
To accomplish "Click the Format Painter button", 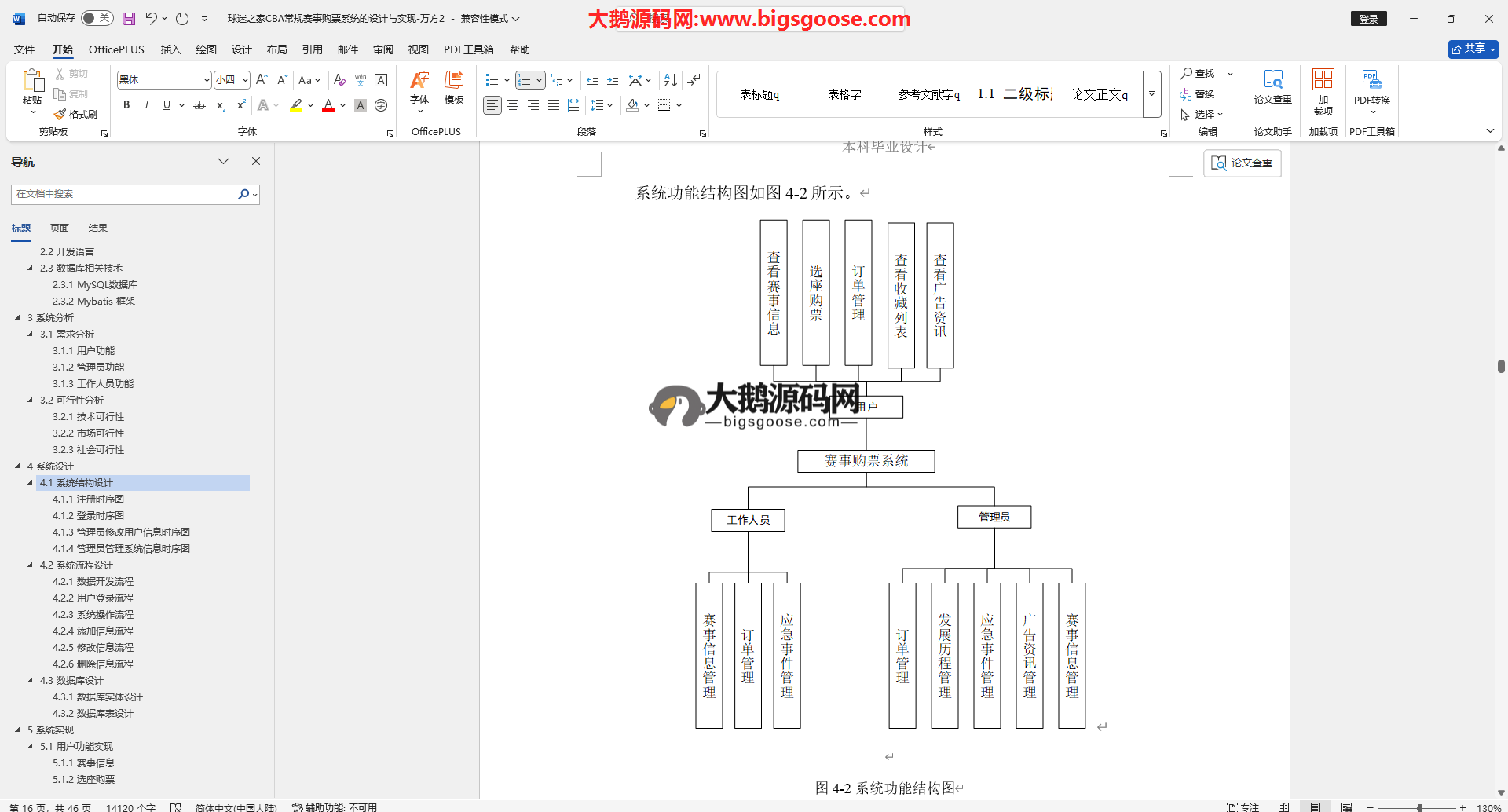I will [76, 114].
